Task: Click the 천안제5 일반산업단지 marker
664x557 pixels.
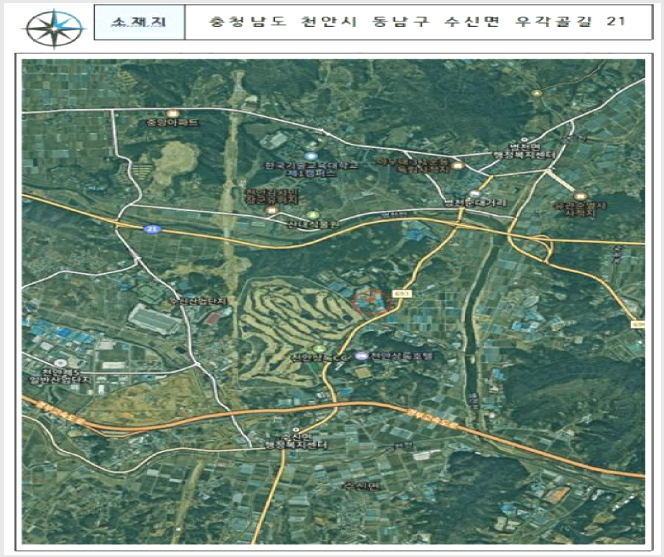Action: [x=60, y=363]
